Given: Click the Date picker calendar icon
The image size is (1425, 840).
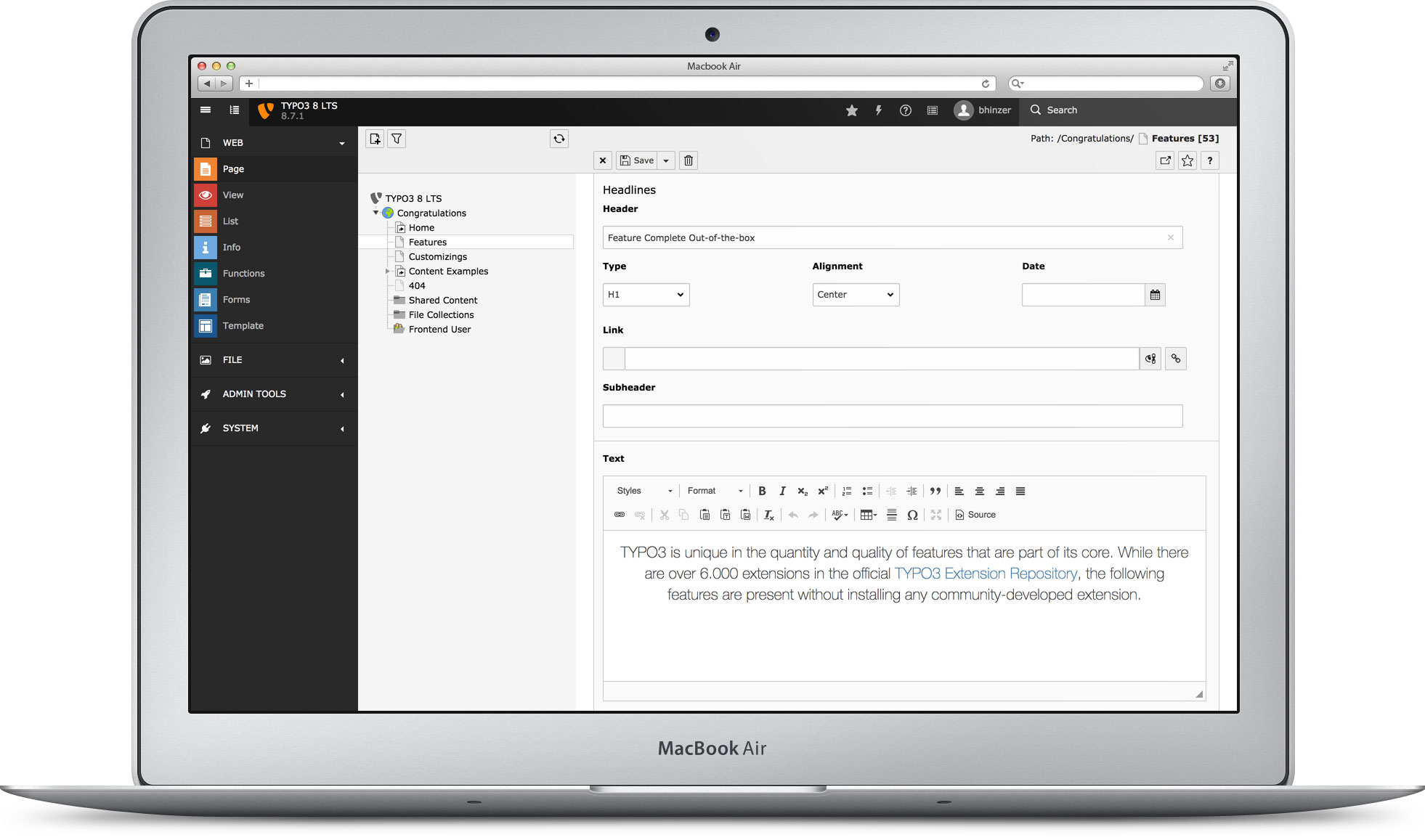Looking at the screenshot, I should point(1155,294).
